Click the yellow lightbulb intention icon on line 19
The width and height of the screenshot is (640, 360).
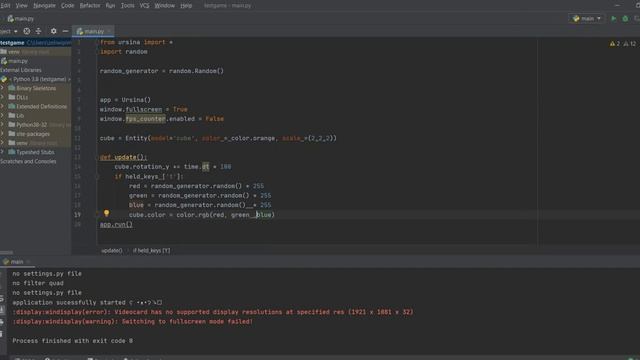click(x=106, y=213)
